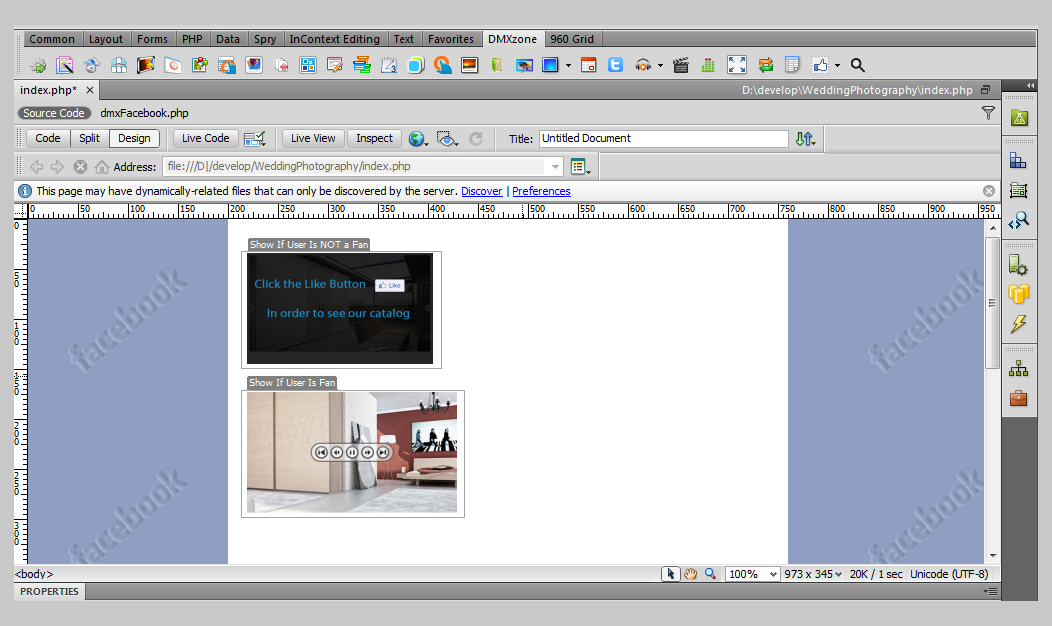The height and width of the screenshot is (626, 1052).
Task: Toggle Live Code mode
Action: click(x=205, y=138)
